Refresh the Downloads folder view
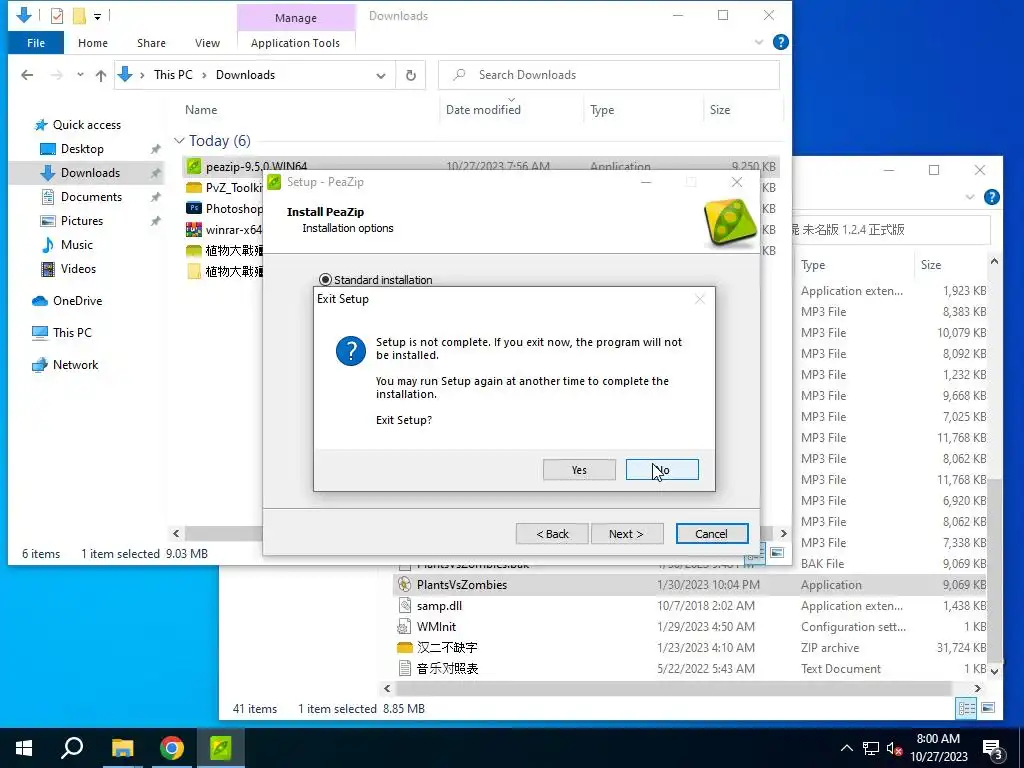The height and width of the screenshot is (768, 1024). tap(411, 75)
